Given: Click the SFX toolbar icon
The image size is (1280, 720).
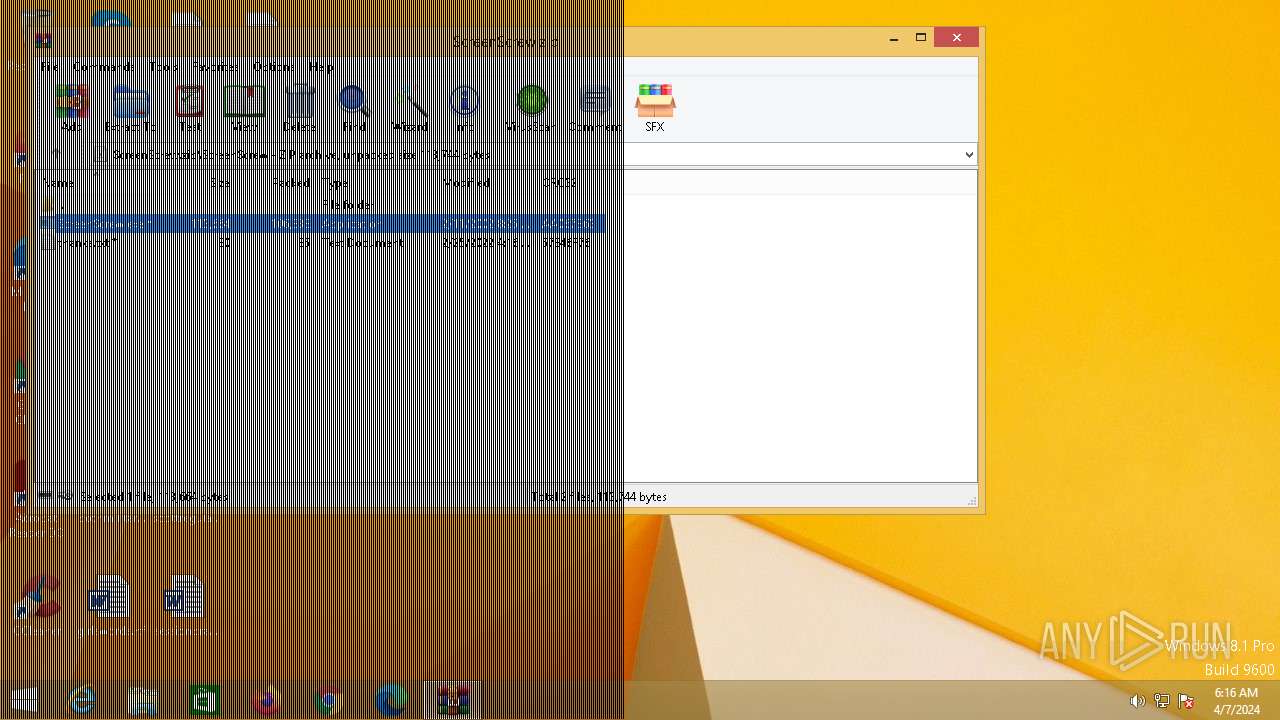Looking at the screenshot, I should [655, 108].
